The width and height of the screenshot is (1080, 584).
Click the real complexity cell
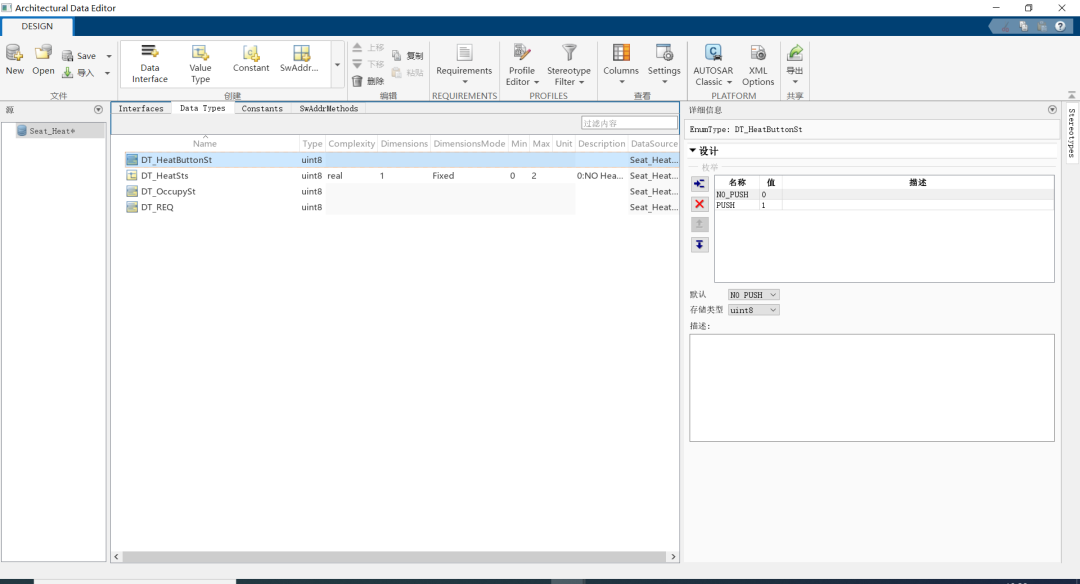351,176
